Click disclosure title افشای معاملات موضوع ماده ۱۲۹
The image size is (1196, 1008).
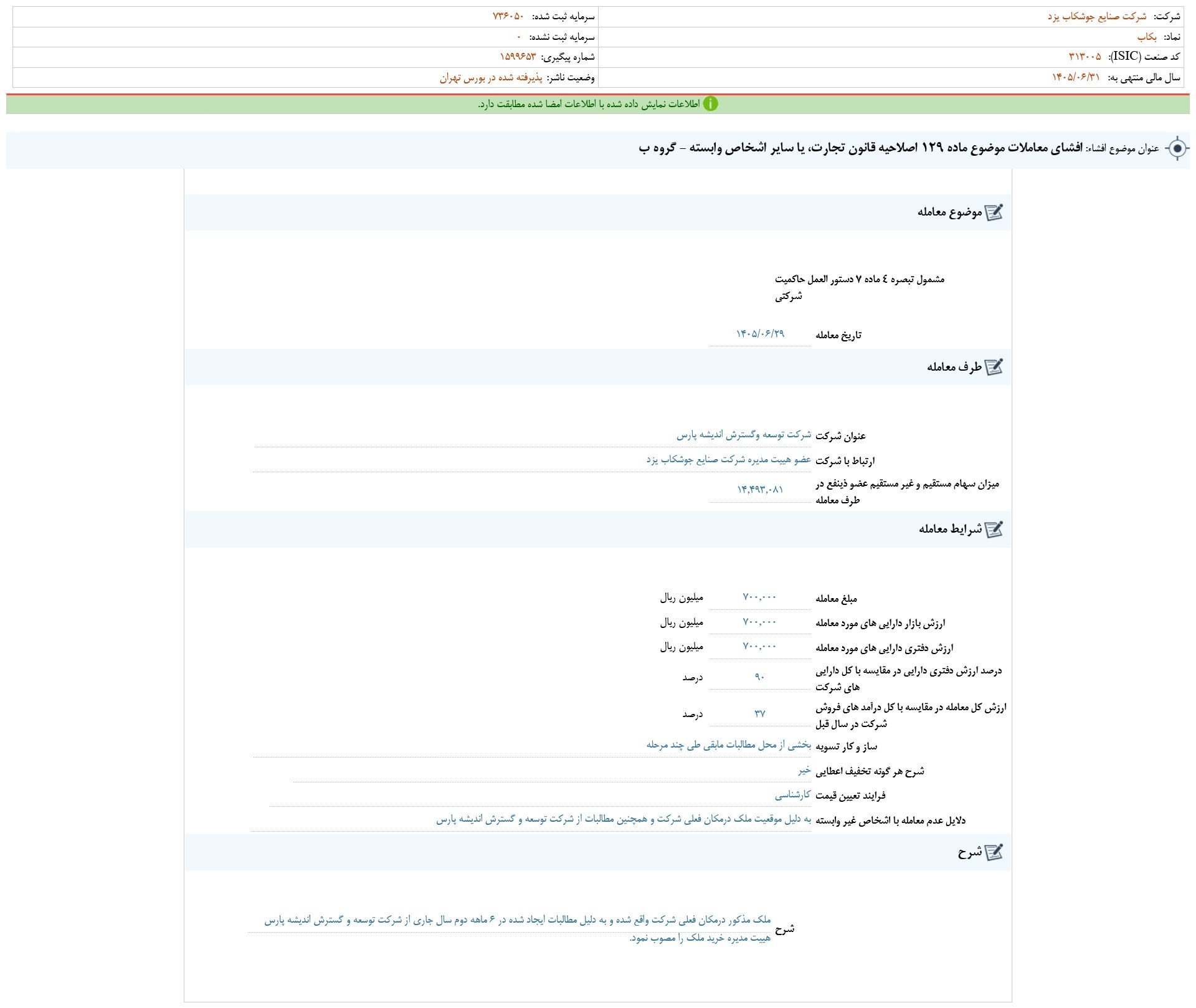[861, 148]
